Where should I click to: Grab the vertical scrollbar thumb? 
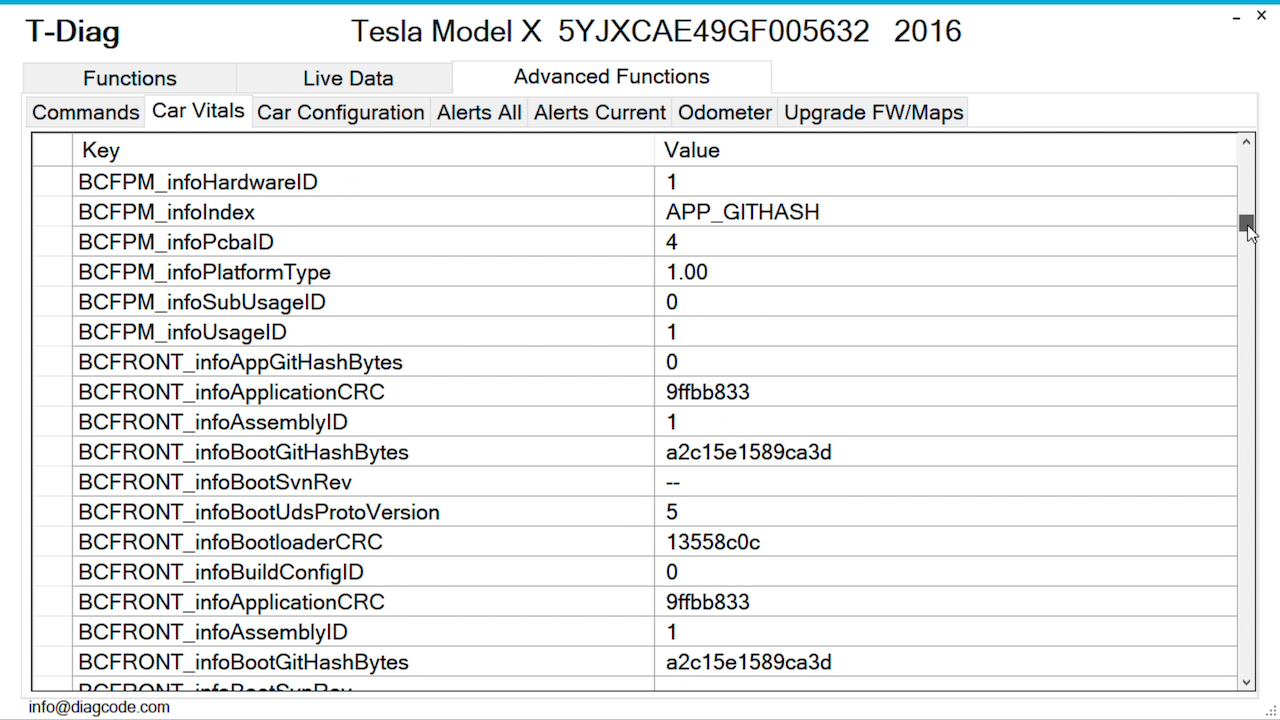[1246, 223]
